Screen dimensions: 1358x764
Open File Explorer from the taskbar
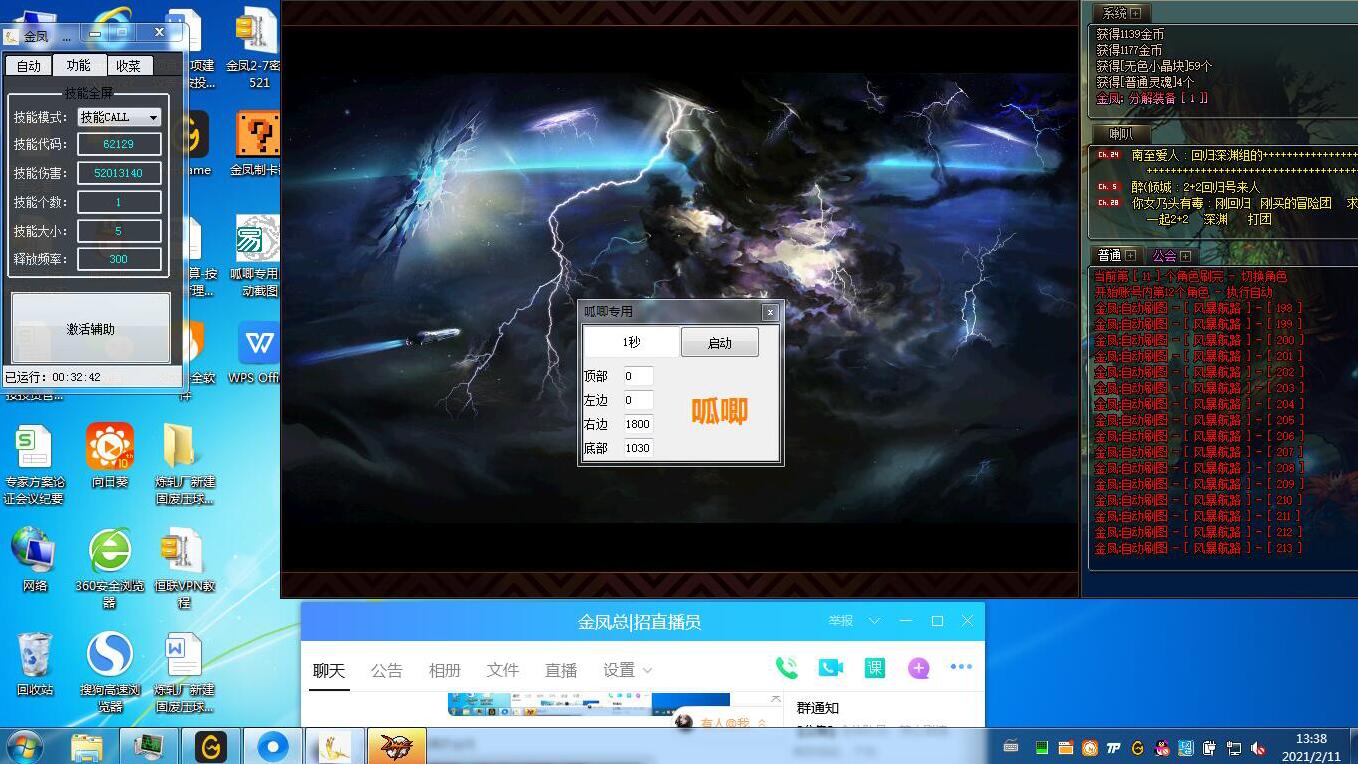[87, 746]
